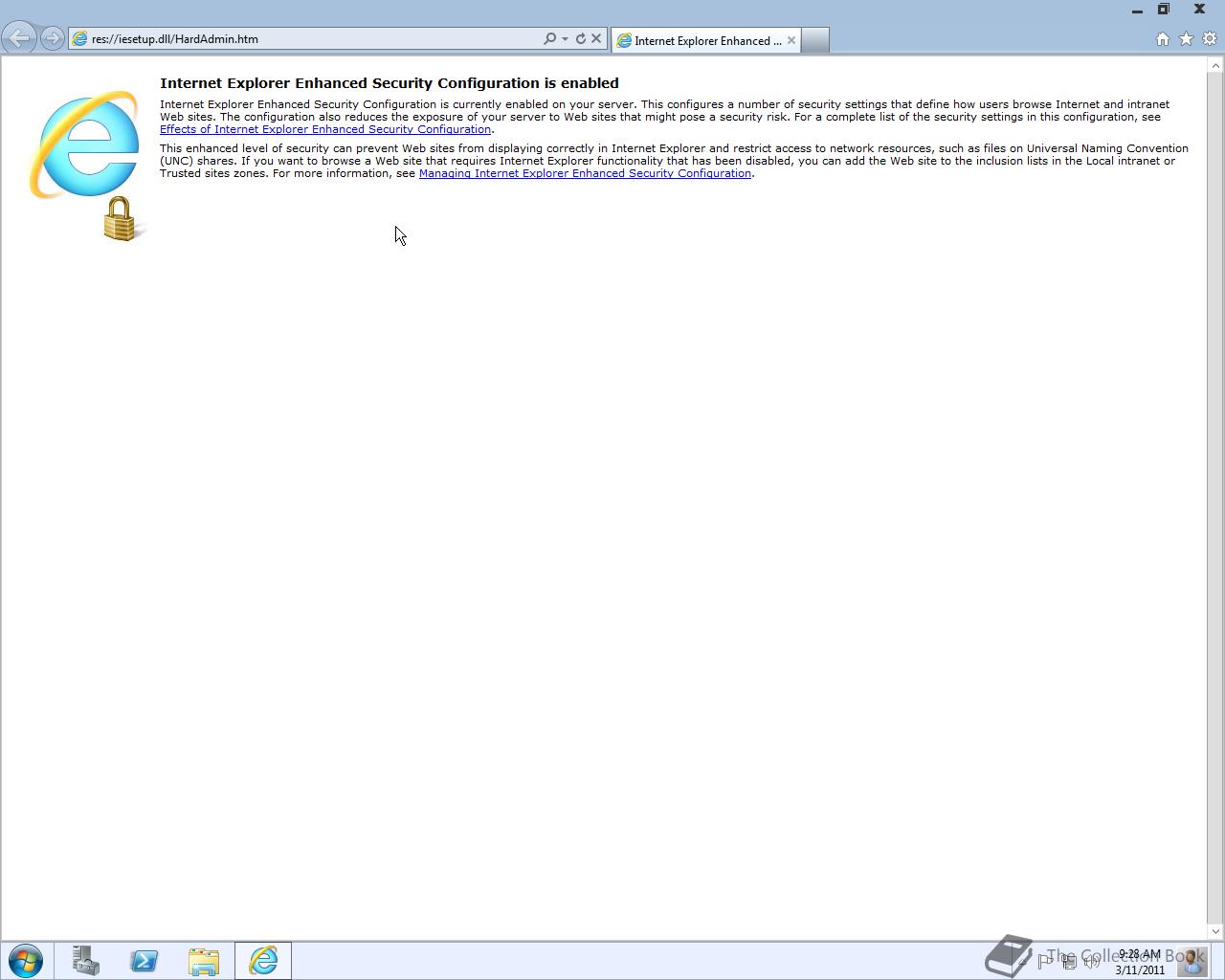Open Favorites with the star icon

(1186, 39)
